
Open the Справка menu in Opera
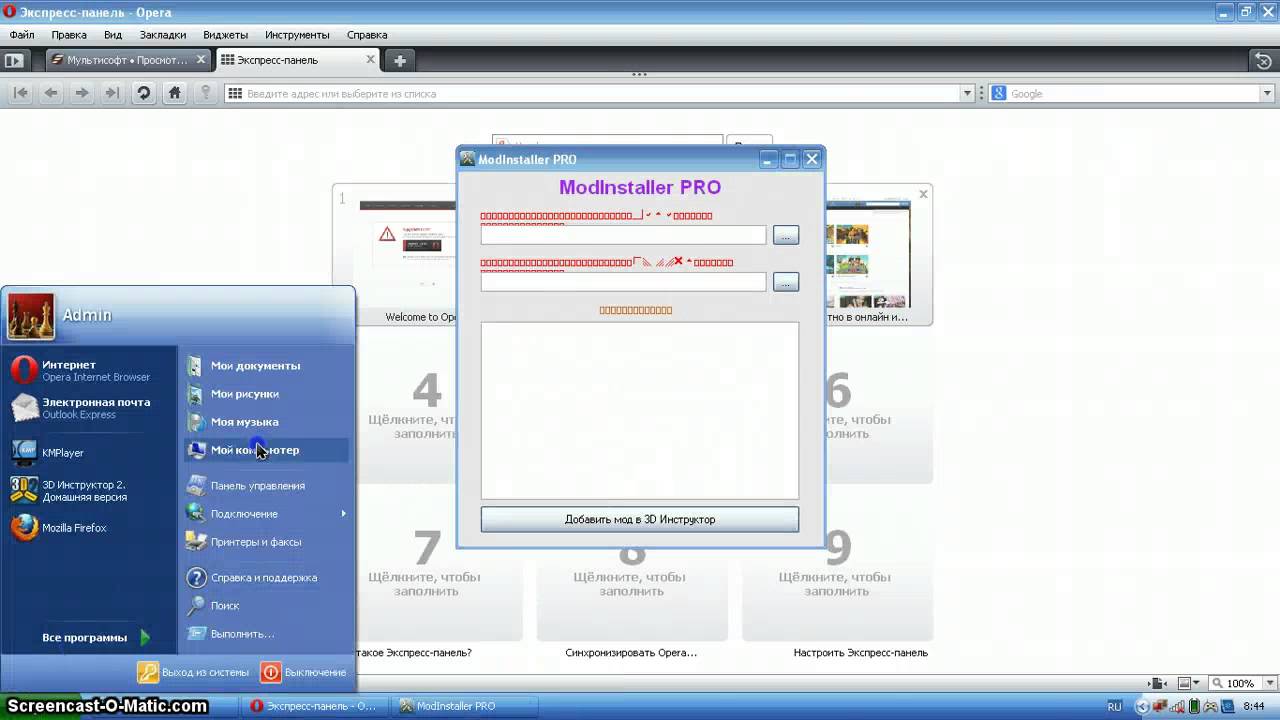coord(367,35)
